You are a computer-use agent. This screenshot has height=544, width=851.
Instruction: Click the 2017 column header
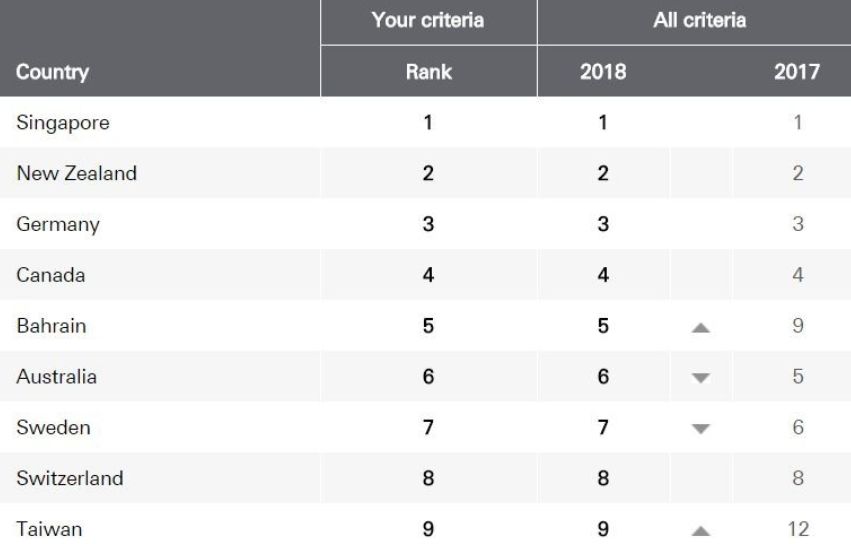tap(797, 72)
